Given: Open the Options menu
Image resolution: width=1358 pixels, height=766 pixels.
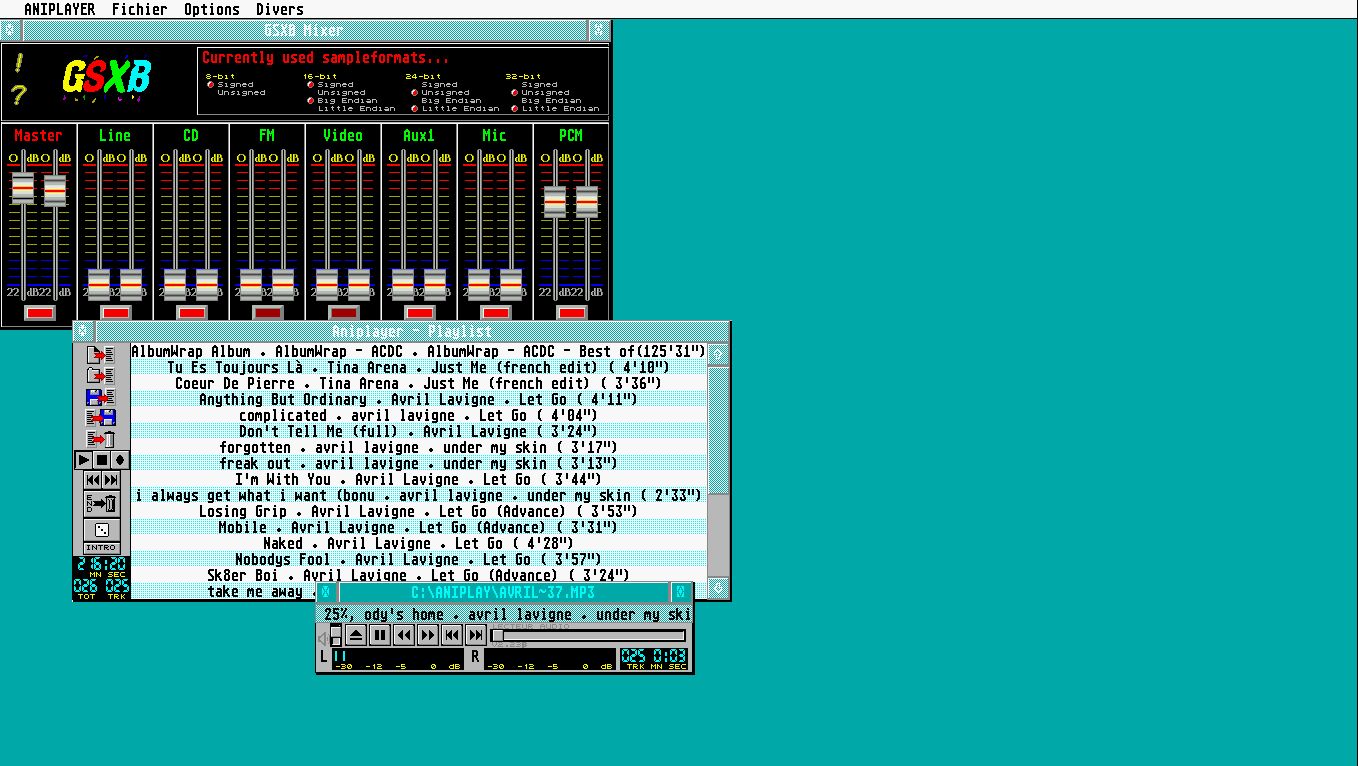Looking at the screenshot, I should coord(211,9).
